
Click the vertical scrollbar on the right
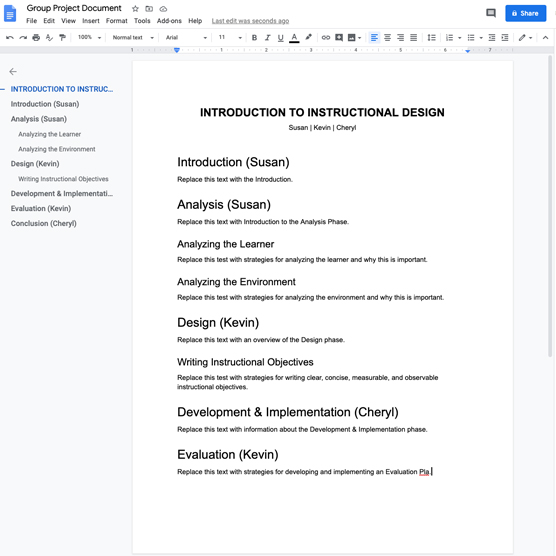550,206
